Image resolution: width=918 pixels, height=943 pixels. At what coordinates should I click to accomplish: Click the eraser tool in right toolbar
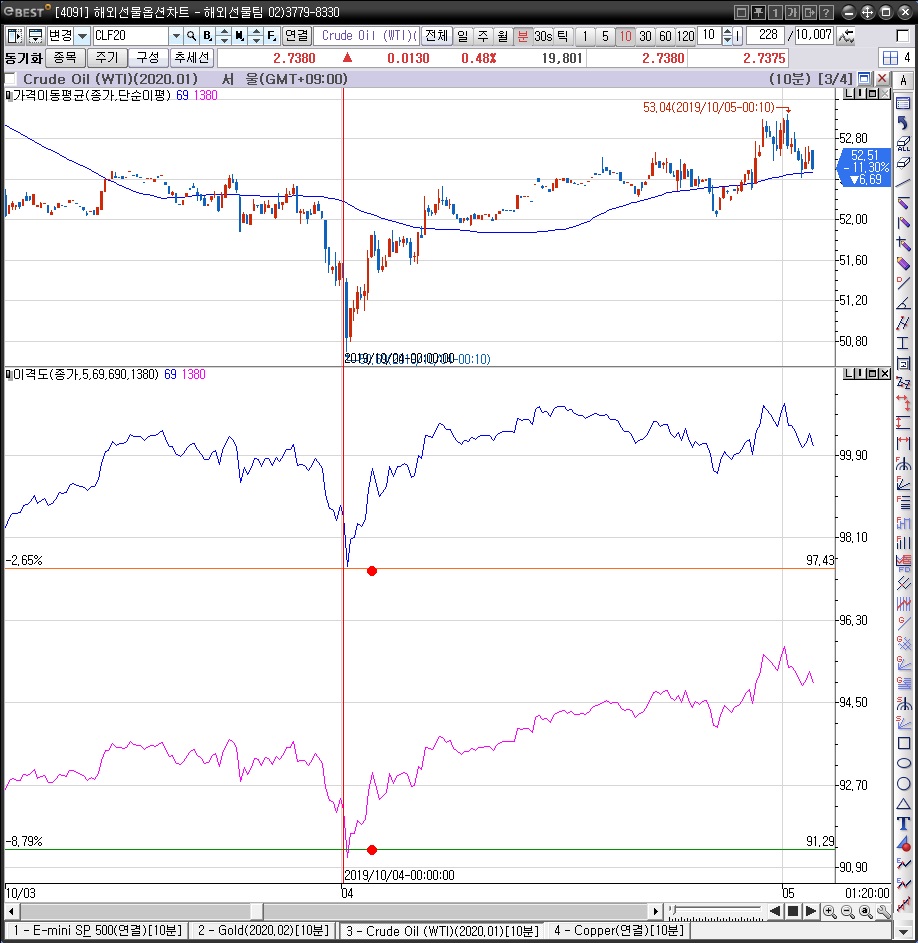[903, 161]
